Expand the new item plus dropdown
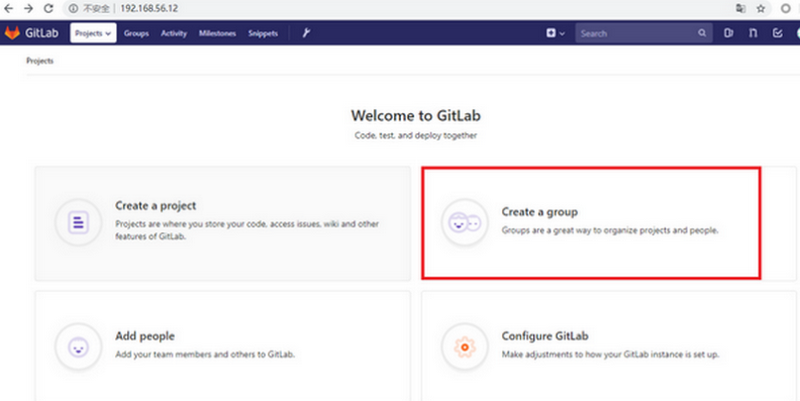 [556, 33]
